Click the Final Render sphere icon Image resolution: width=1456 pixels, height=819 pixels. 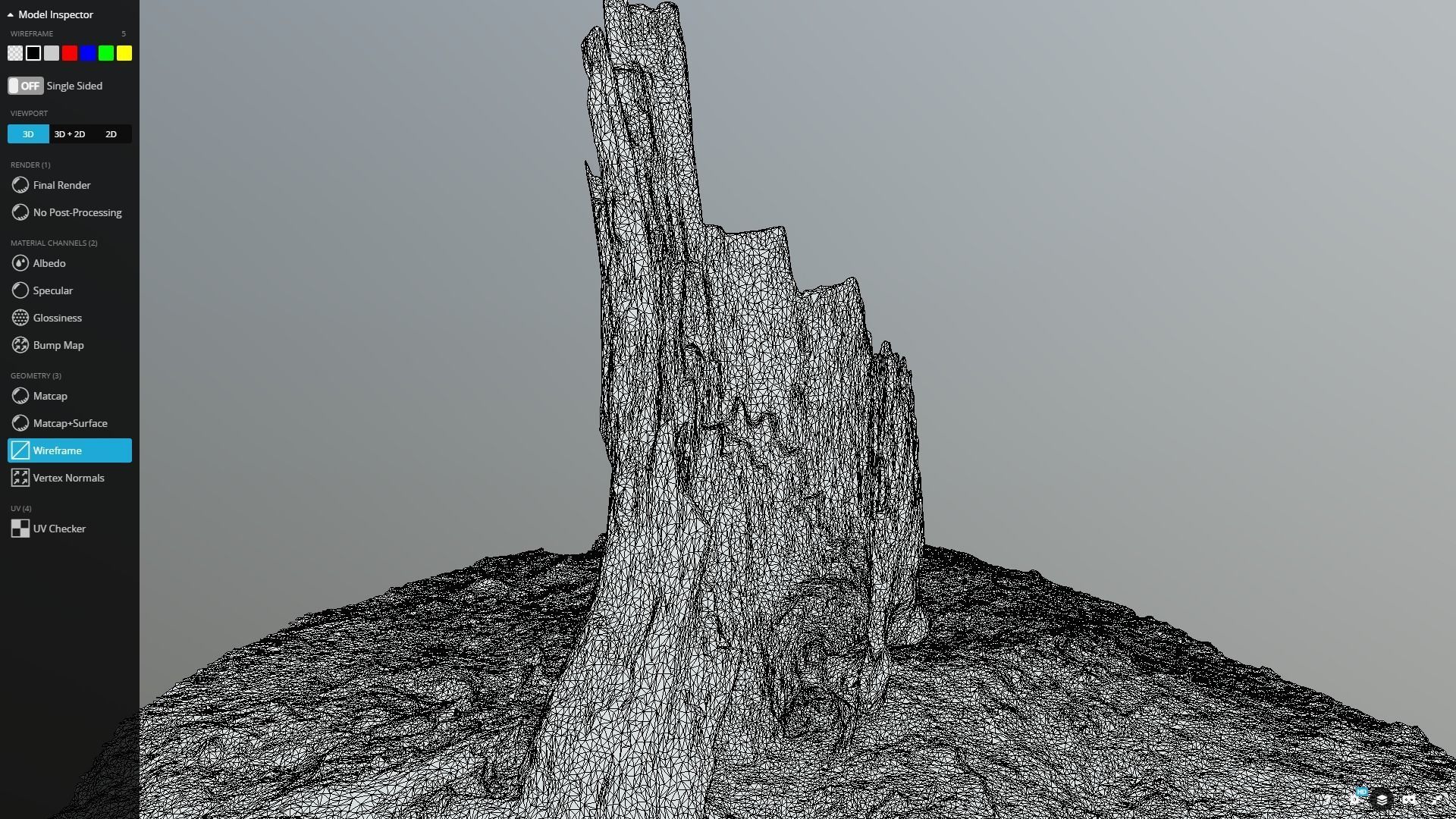(x=20, y=185)
